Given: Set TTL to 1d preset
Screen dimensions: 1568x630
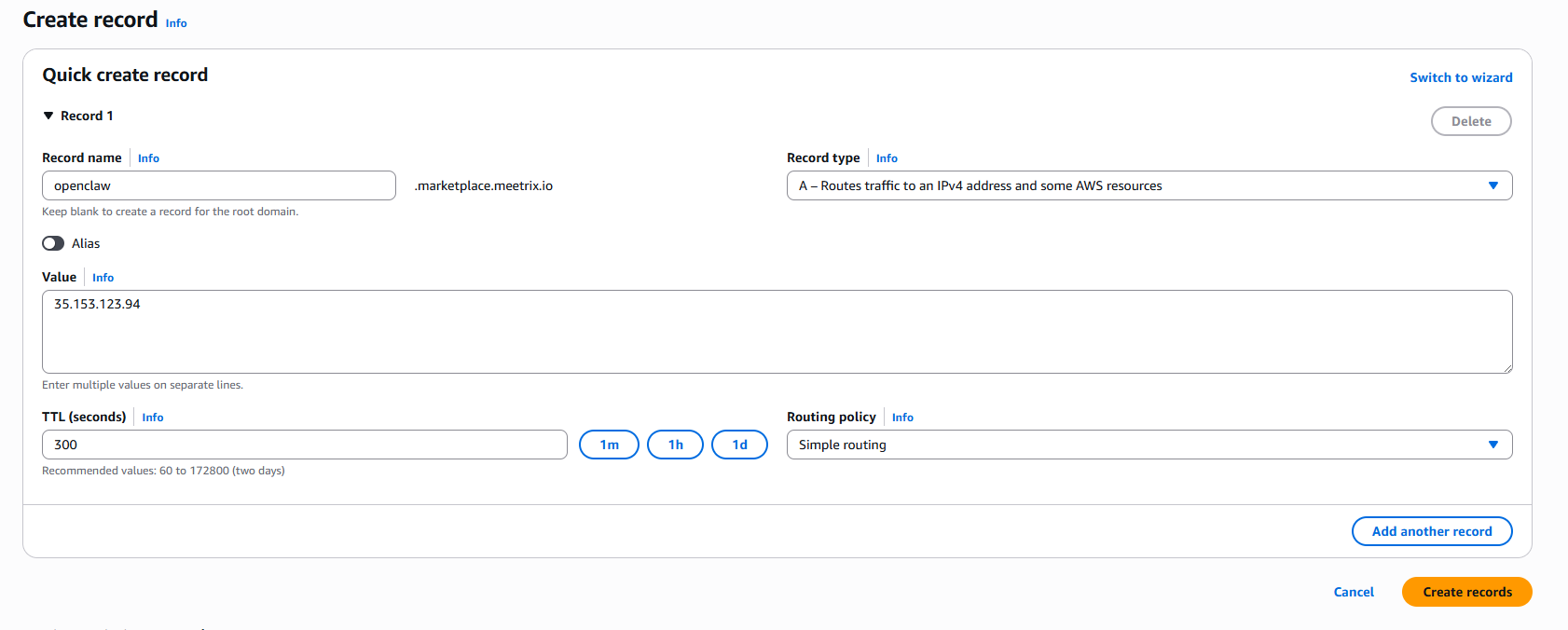Looking at the screenshot, I should point(739,445).
